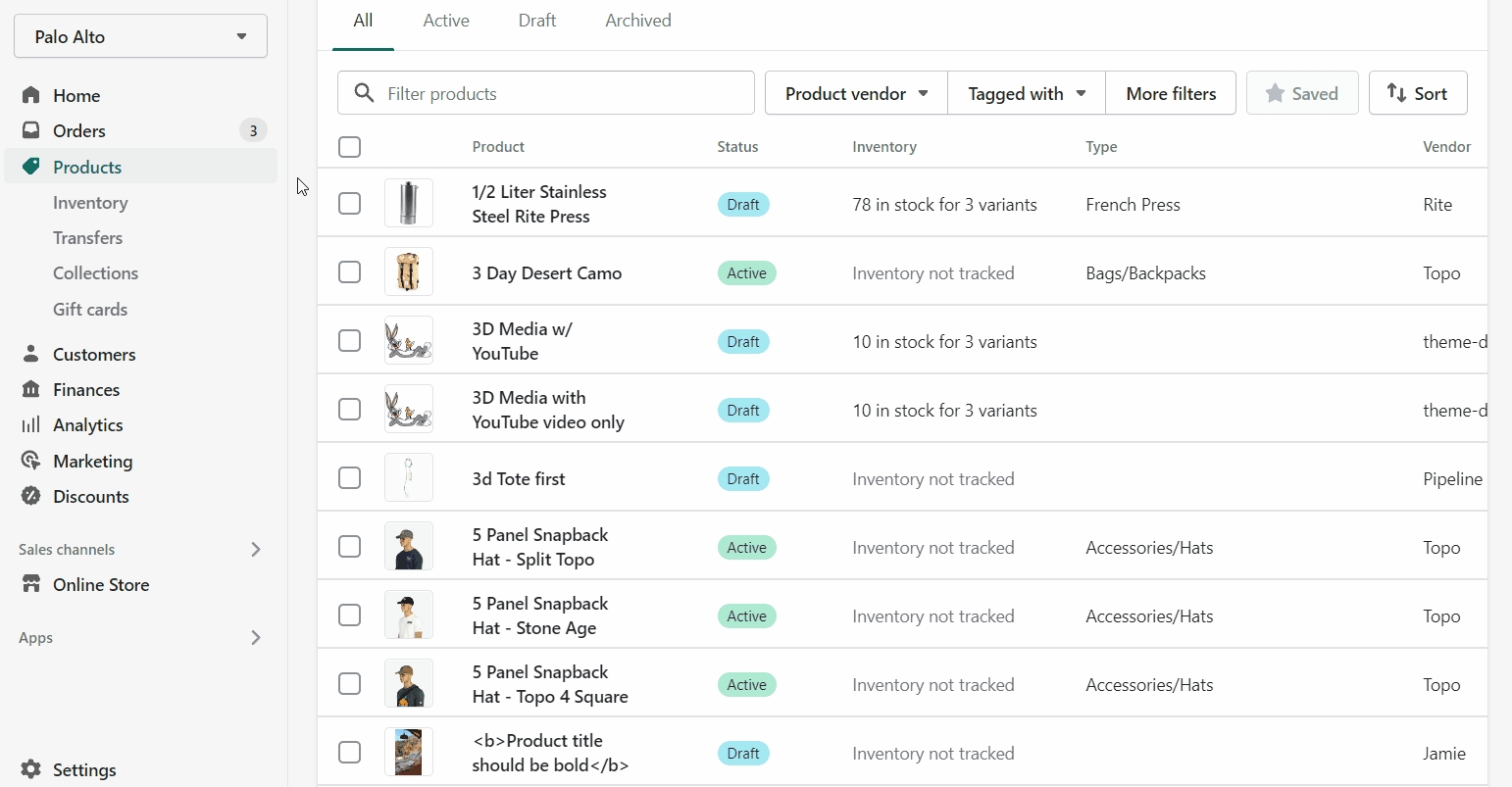Image resolution: width=1512 pixels, height=787 pixels.
Task: Open the Tagged with dropdown
Action: [1026, 93]
